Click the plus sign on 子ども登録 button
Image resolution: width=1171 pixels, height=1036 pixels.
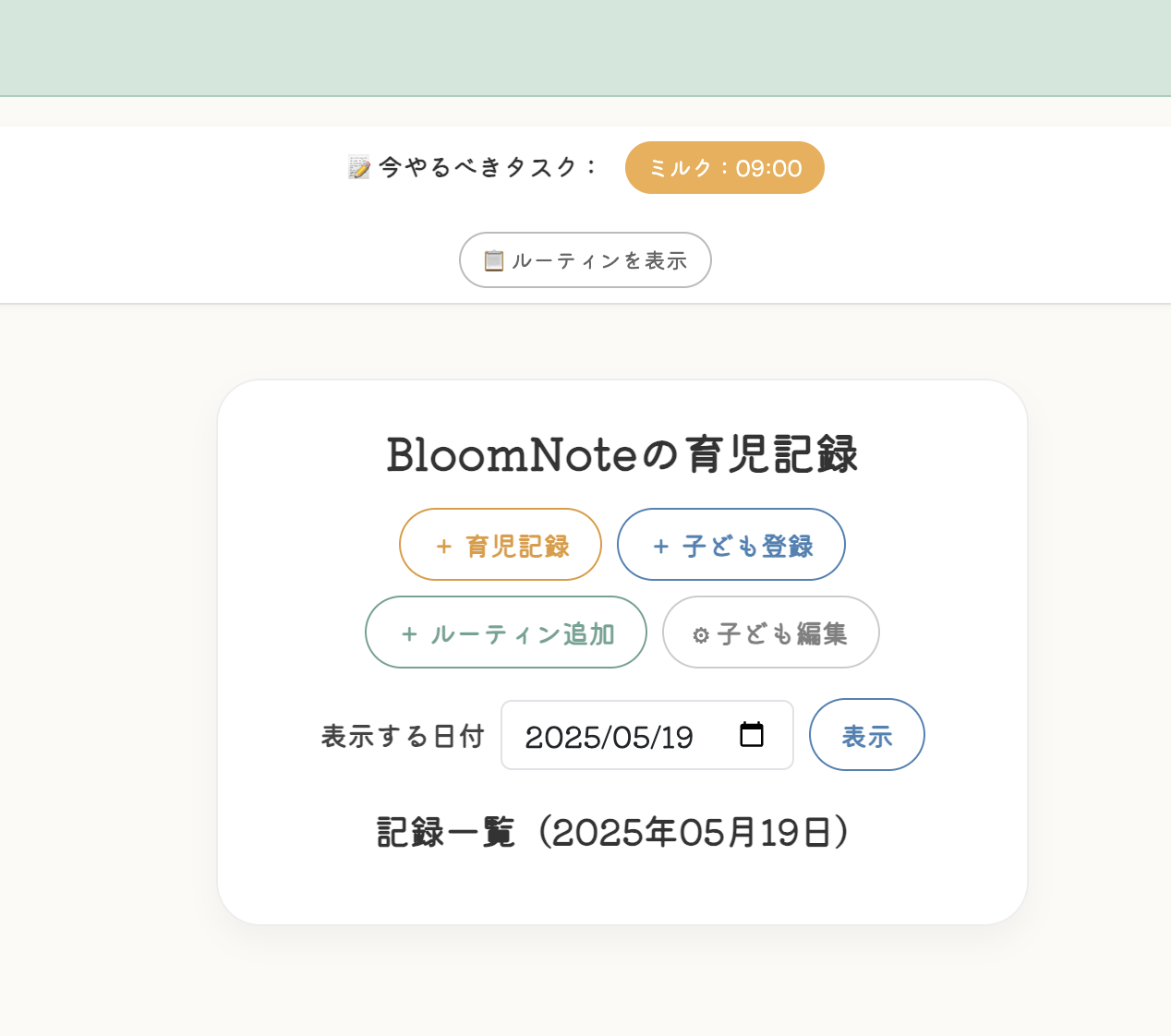pyautogui.click(x=661, y=547)
